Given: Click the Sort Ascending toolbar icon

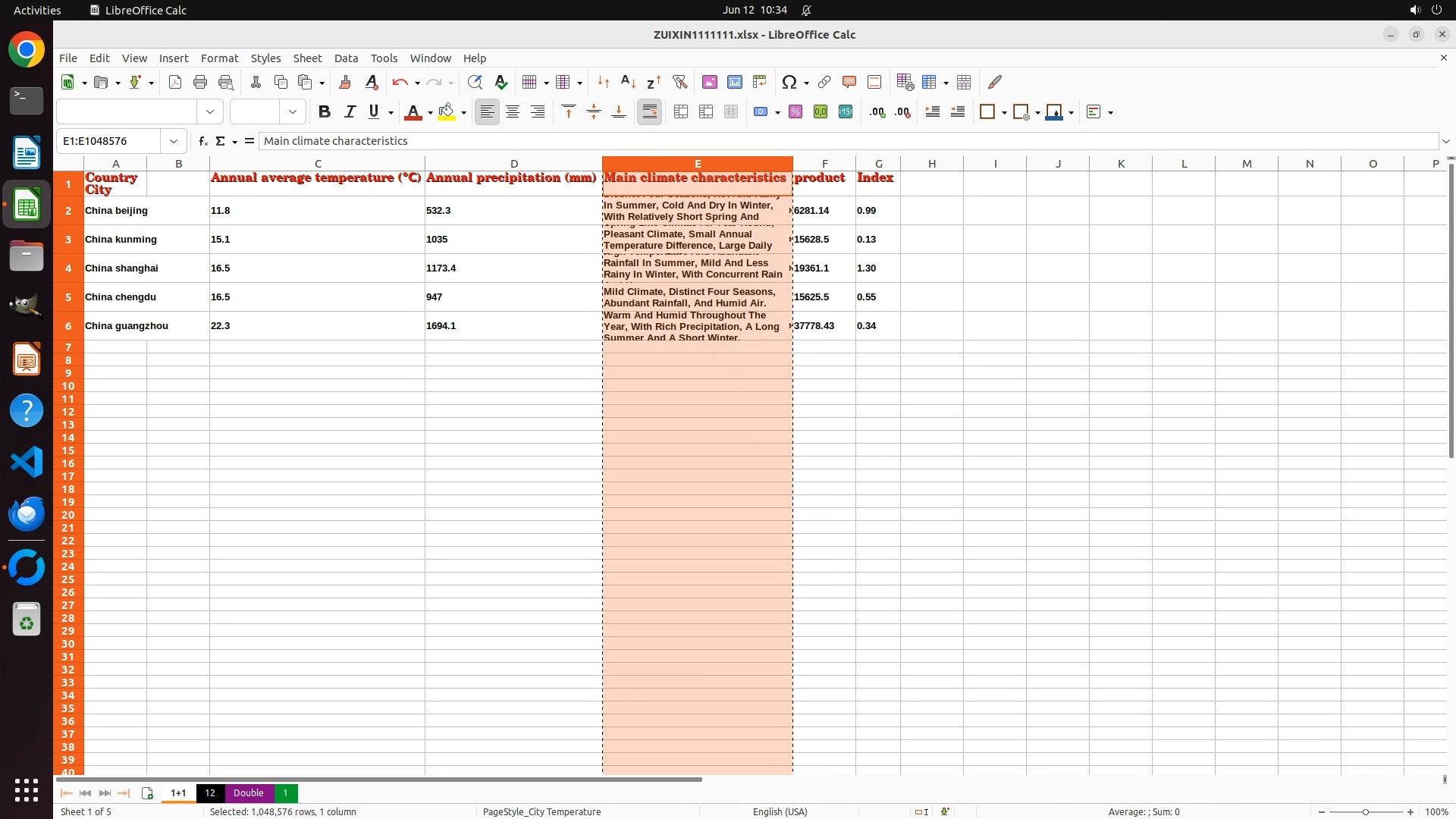Looking at the screenshot, I should pos(628,82).
